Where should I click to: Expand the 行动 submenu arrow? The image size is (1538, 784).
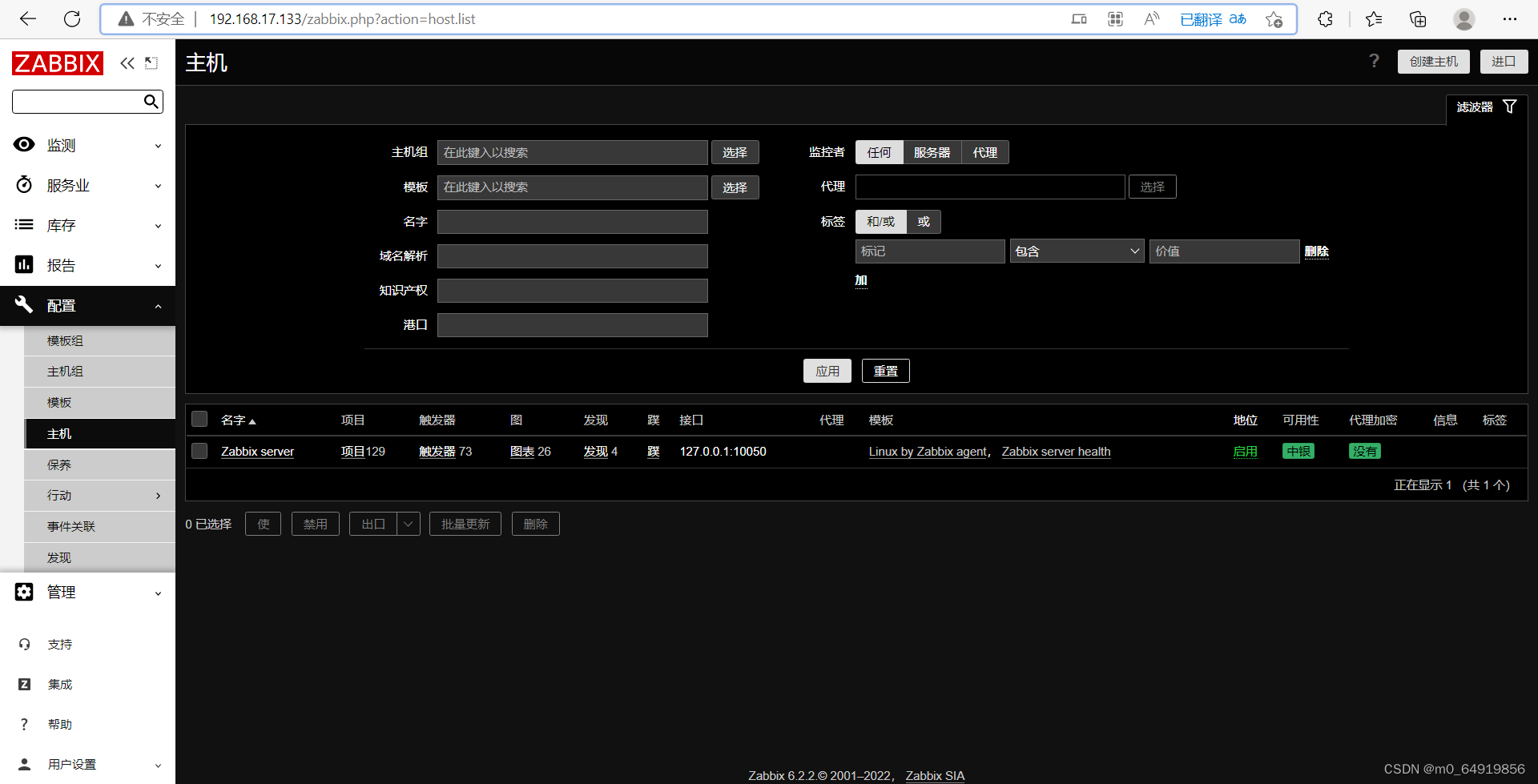pos(158,496)
